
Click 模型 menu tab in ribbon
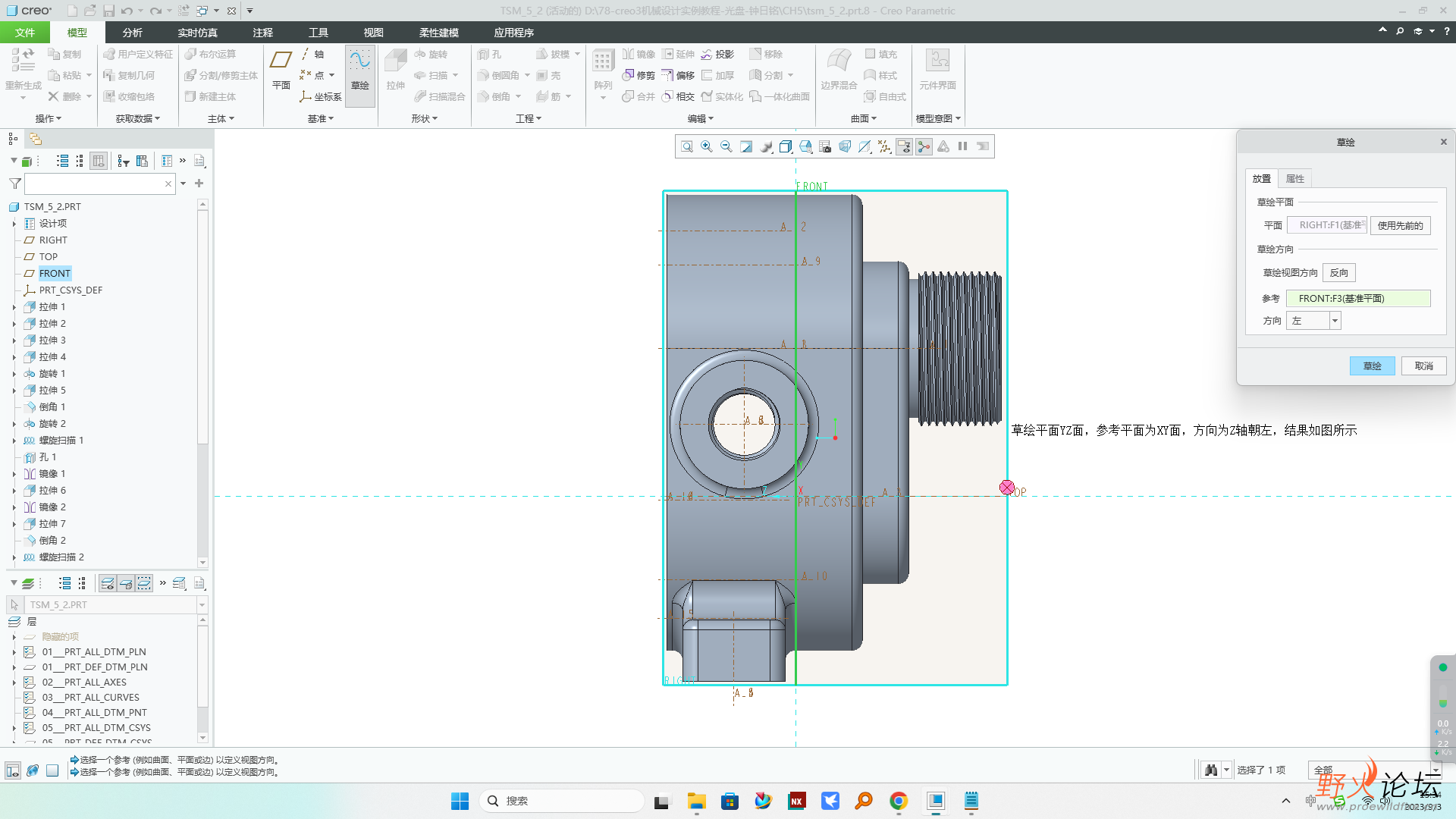[x=77, y=33]
